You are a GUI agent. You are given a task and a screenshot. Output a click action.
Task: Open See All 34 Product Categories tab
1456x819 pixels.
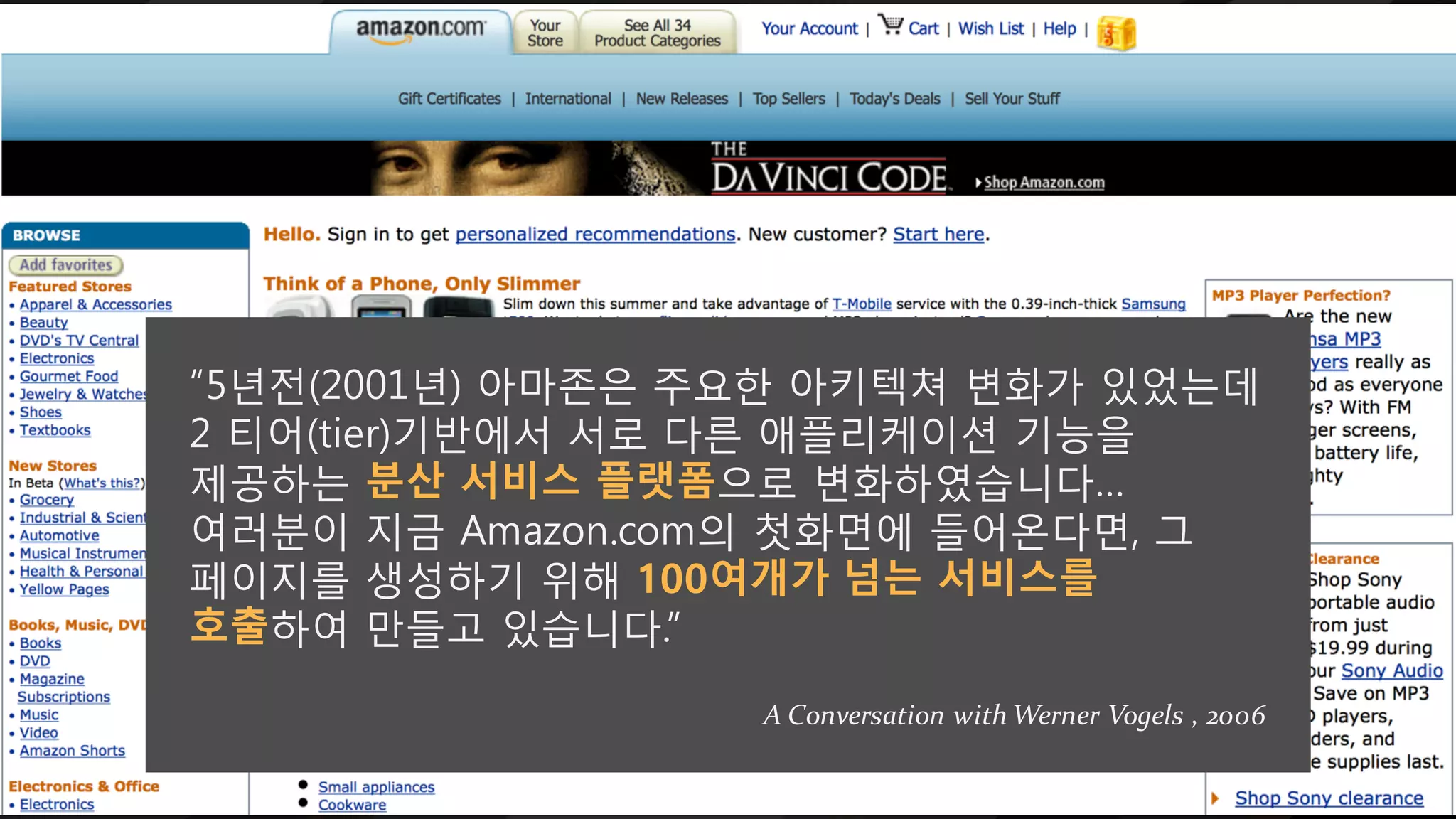(x=658, y=33)
